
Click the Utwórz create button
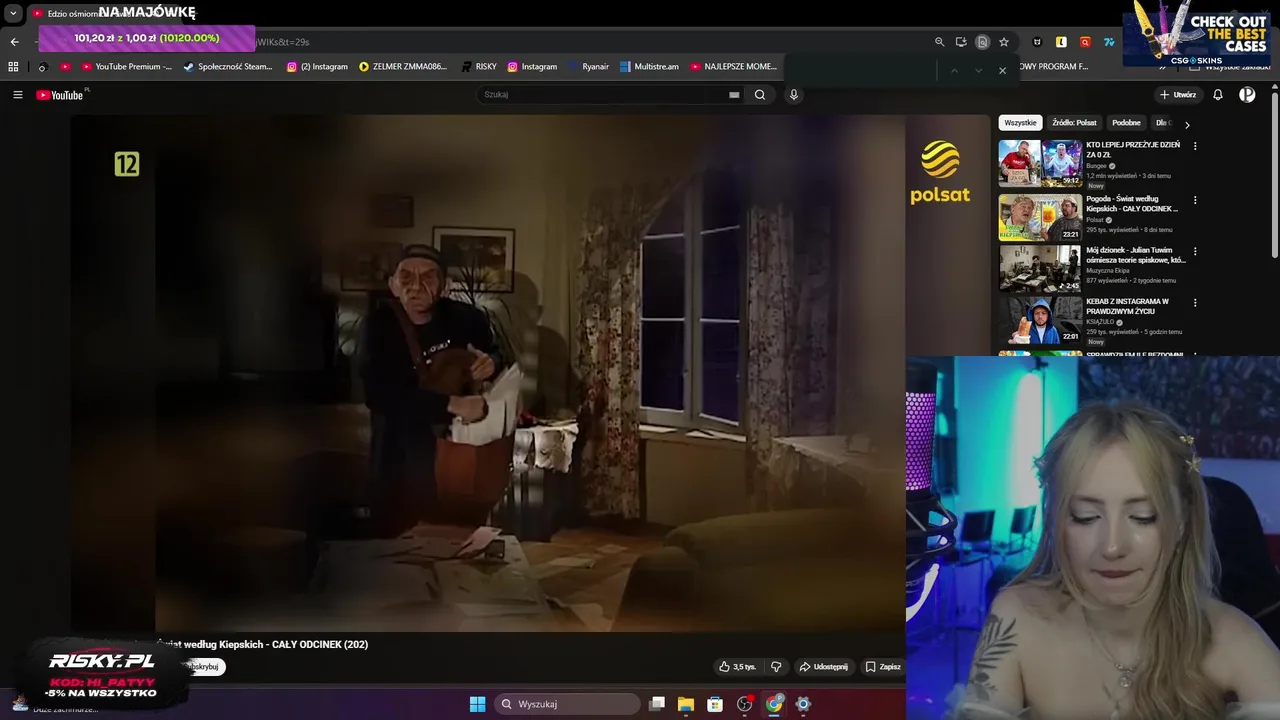(1177, 95)
